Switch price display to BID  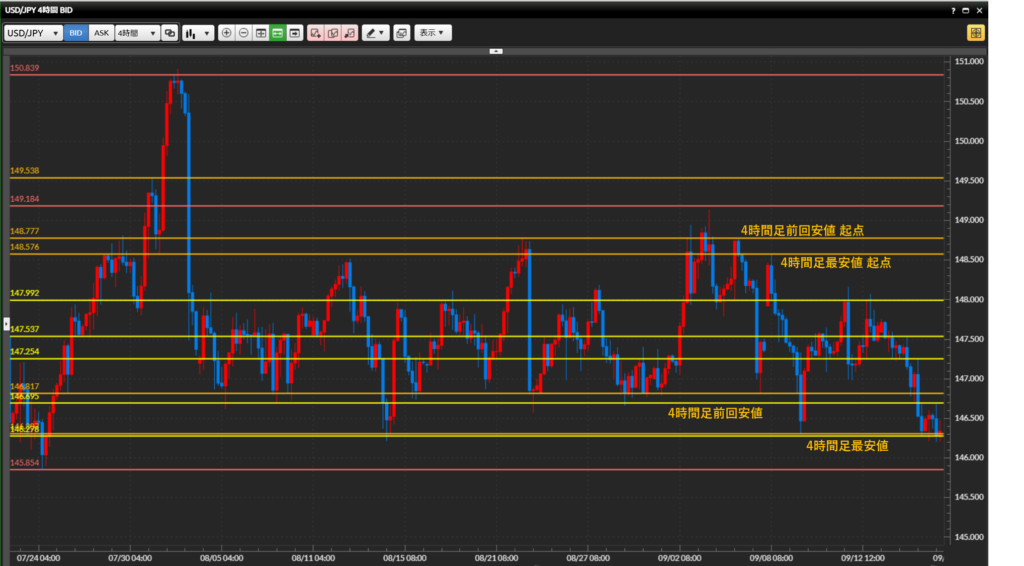tap(76, 33)
